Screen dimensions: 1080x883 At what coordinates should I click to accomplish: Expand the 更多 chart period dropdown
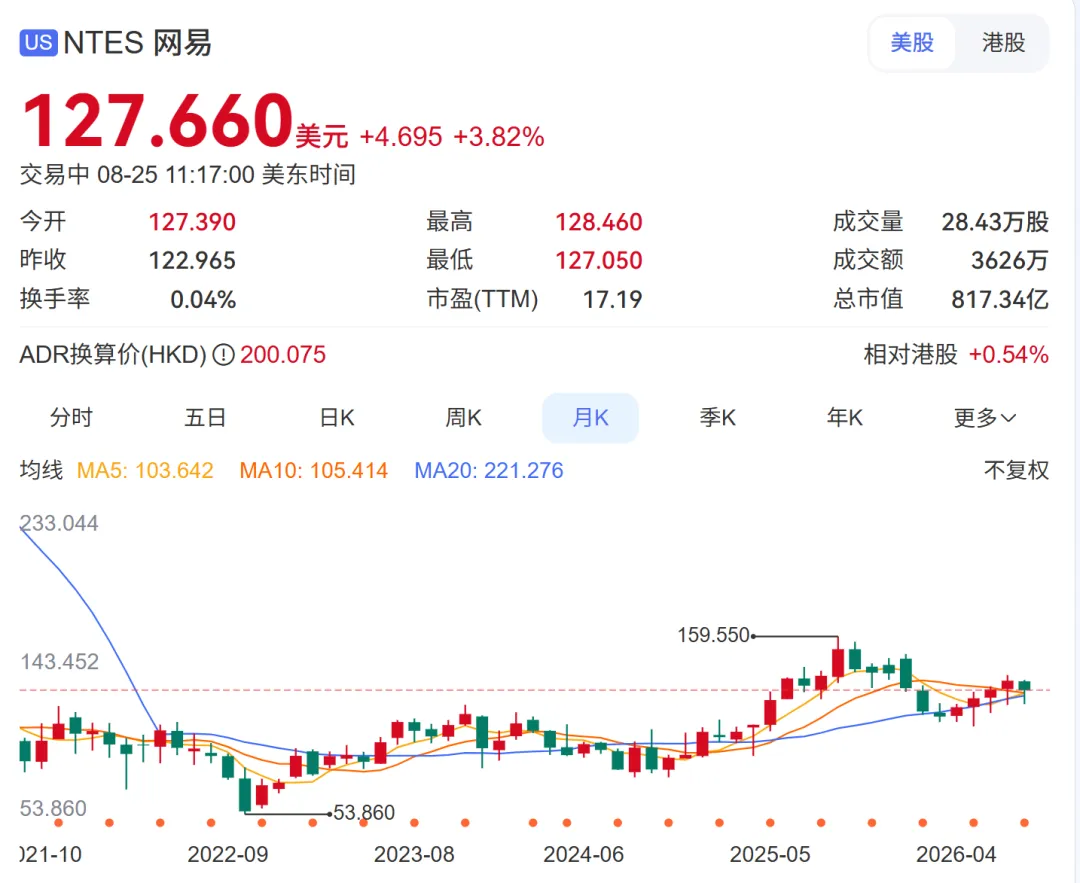(x=984, y=417)
